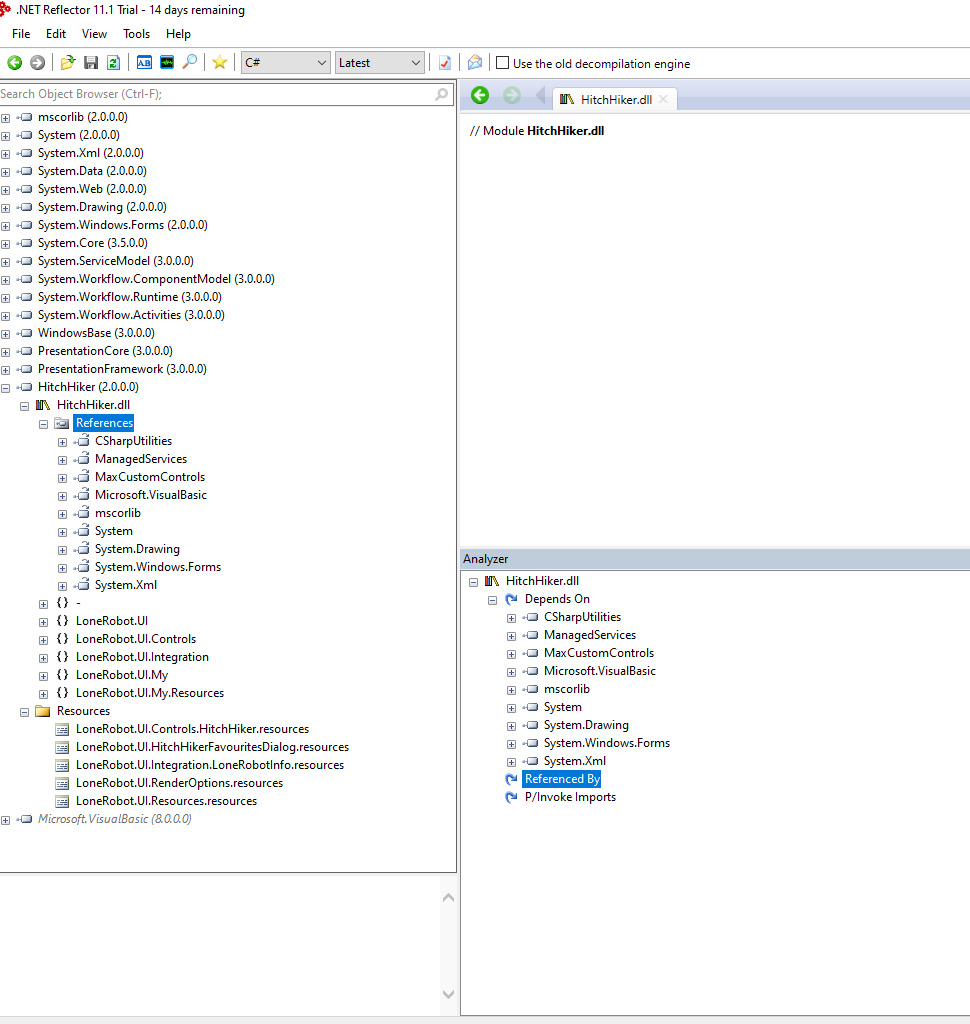Viewport: 970px width, 1024px height.
Task: Expand CSharpUtilities reference in object browser
Action: pyautogui.click(x=62, y=442)
